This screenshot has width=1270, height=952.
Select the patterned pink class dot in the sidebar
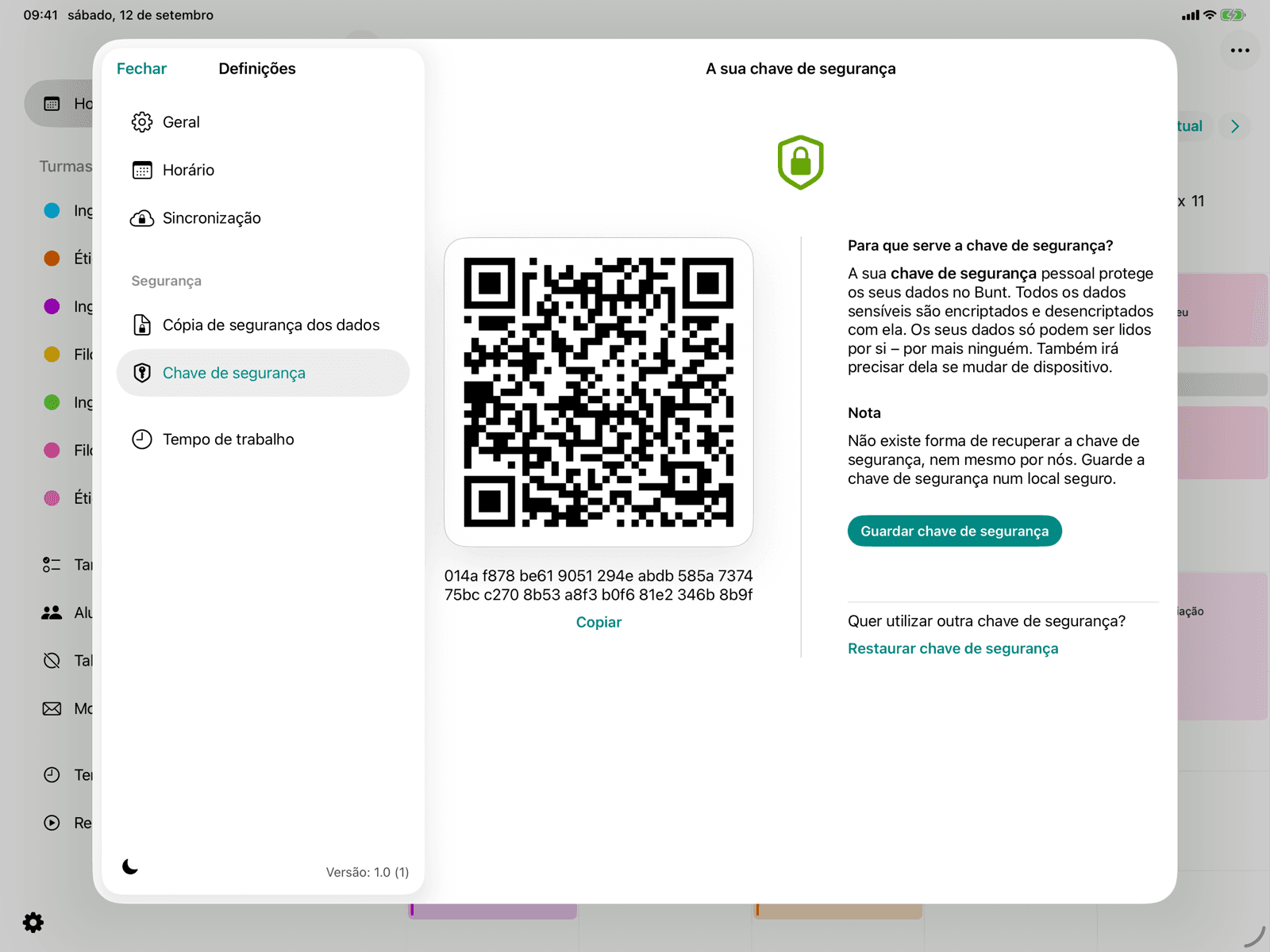(52, 498)
